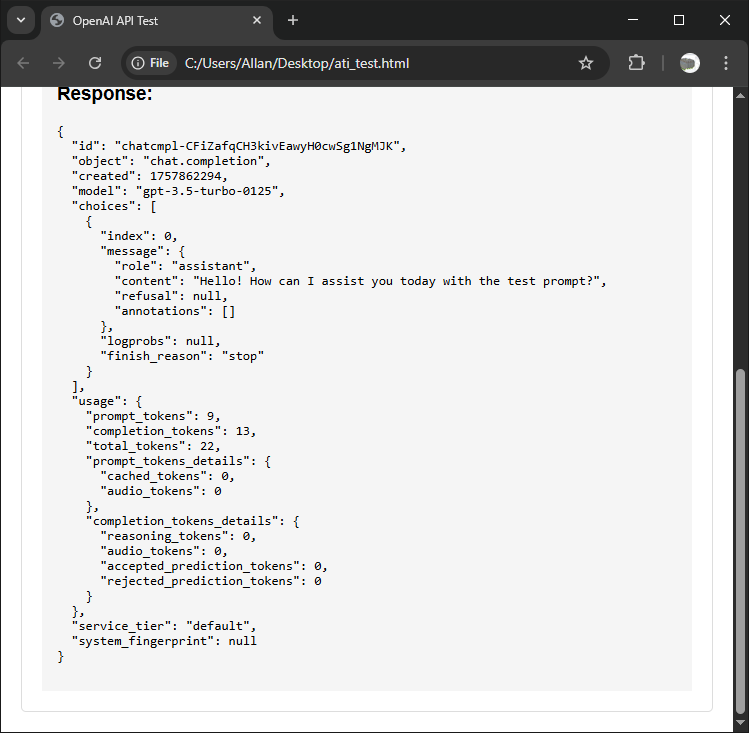Minimize the browser window

click(633, 20)
